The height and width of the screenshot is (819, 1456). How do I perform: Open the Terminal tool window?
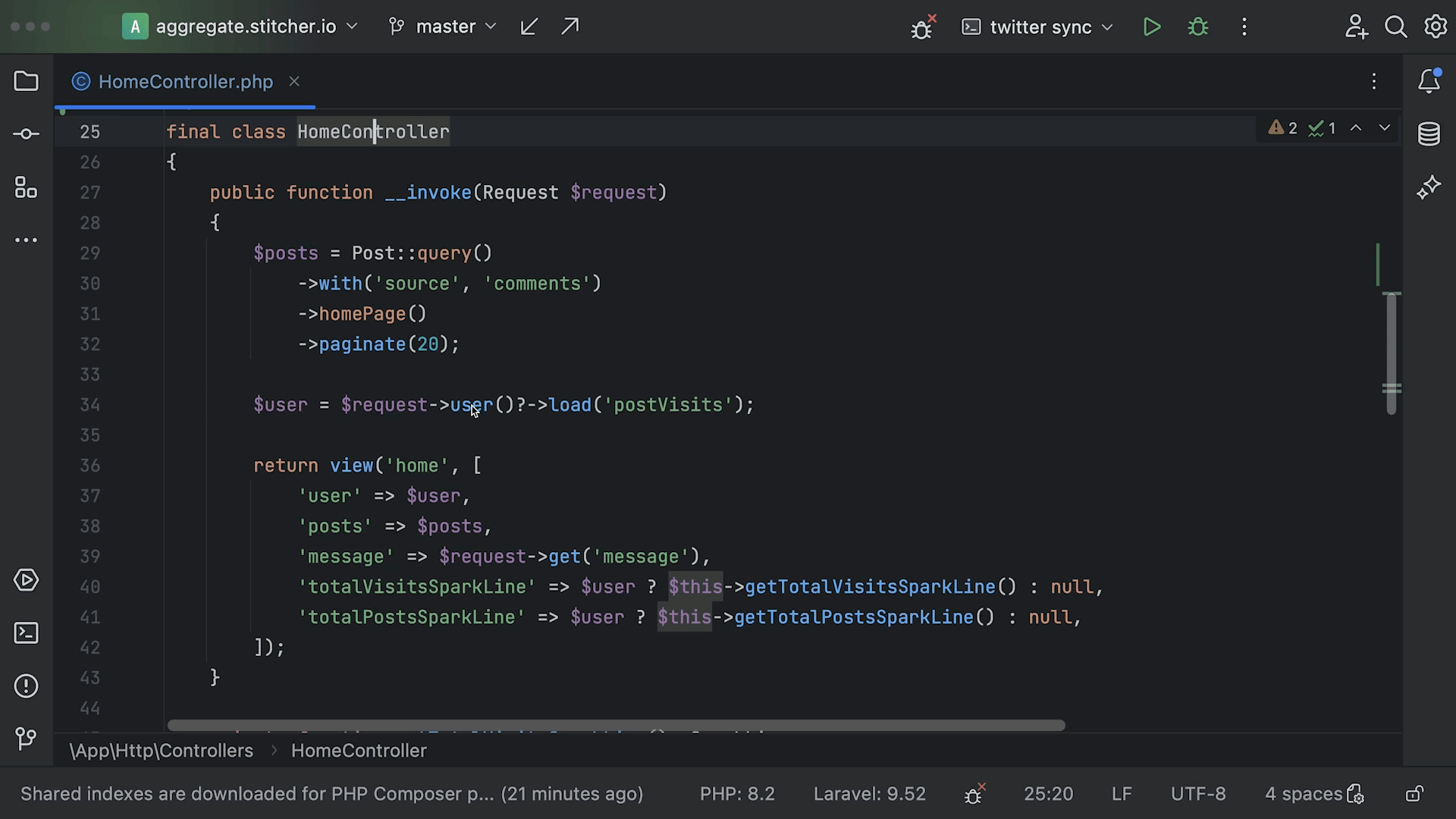[x=26, y=633]
